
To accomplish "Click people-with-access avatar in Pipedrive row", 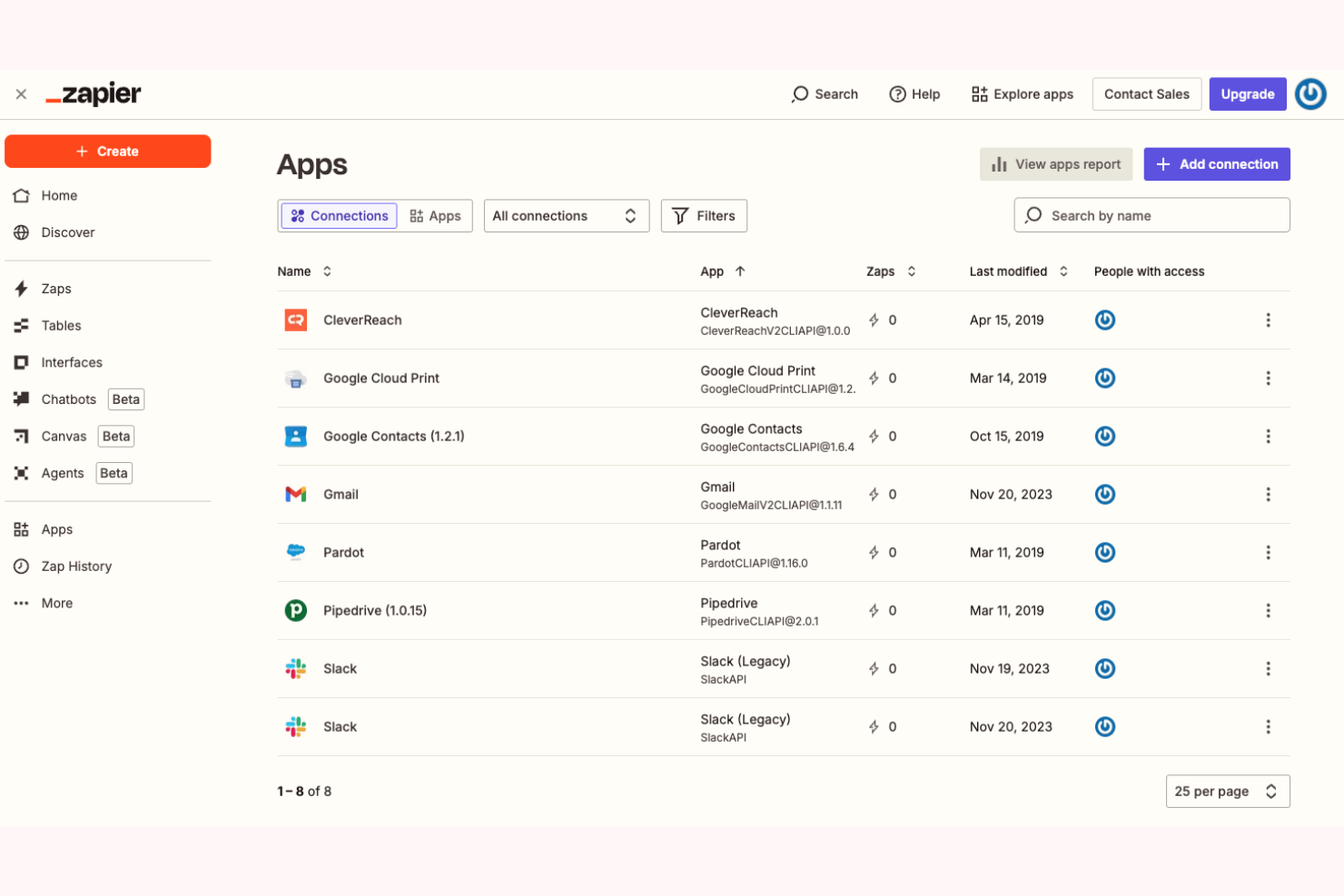I will pos(1105,611).
